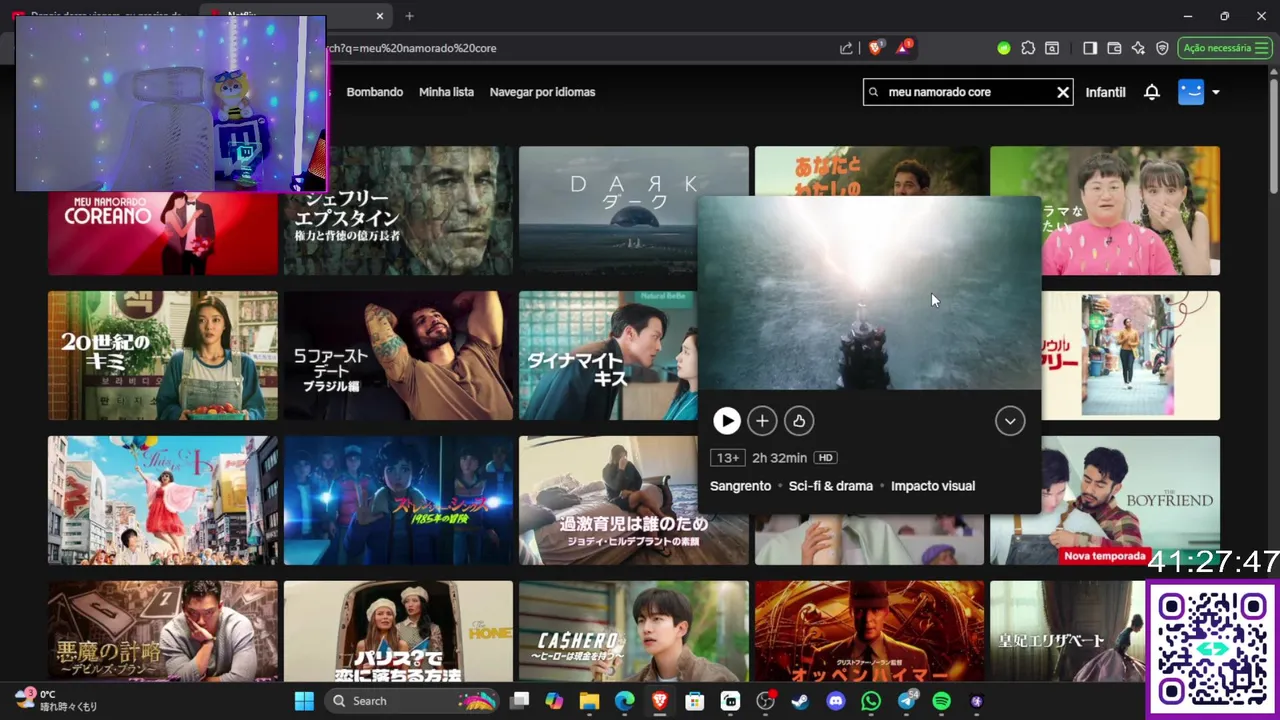Image resolution: width=1280 pixels, height=720 pixels.
Task: Open the Copilot taskbar icon
Action: [554, 701]
